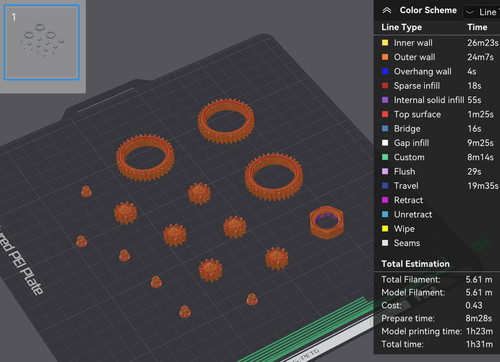Select the hex nut model on plate
Screen dimensions: 500x362
click(x=327, y=222)
